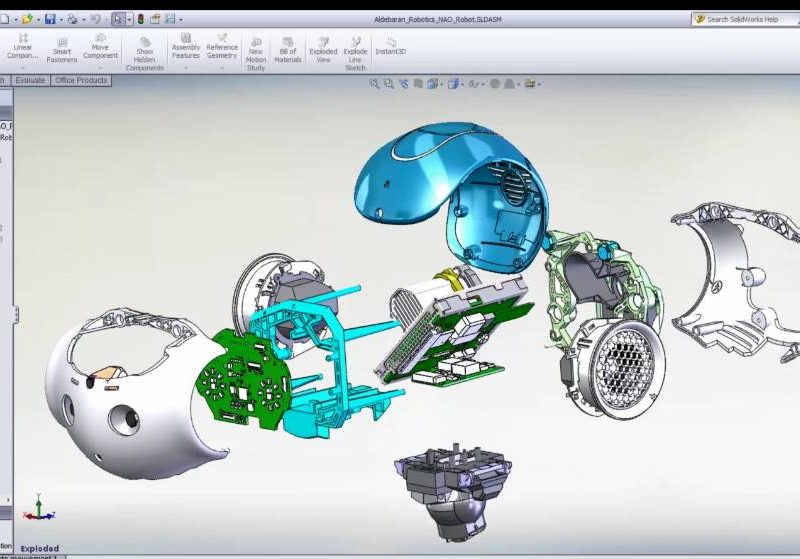800x559 pixels.
Task: Open the Options icon in quick toolbar
Action: tap(170, 19)
